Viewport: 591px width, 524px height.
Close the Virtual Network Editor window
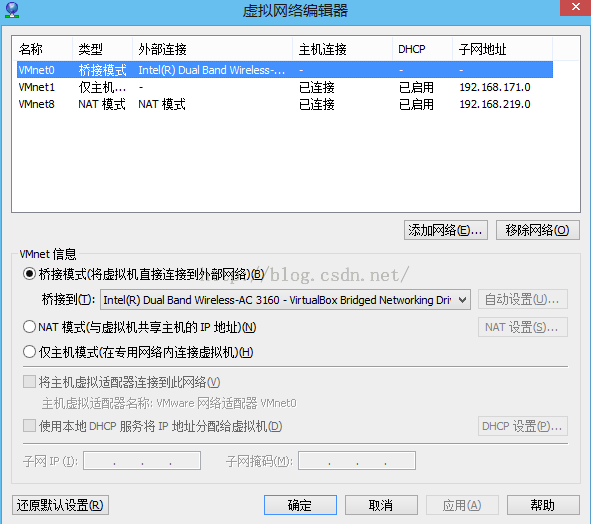tap(576, 7)
